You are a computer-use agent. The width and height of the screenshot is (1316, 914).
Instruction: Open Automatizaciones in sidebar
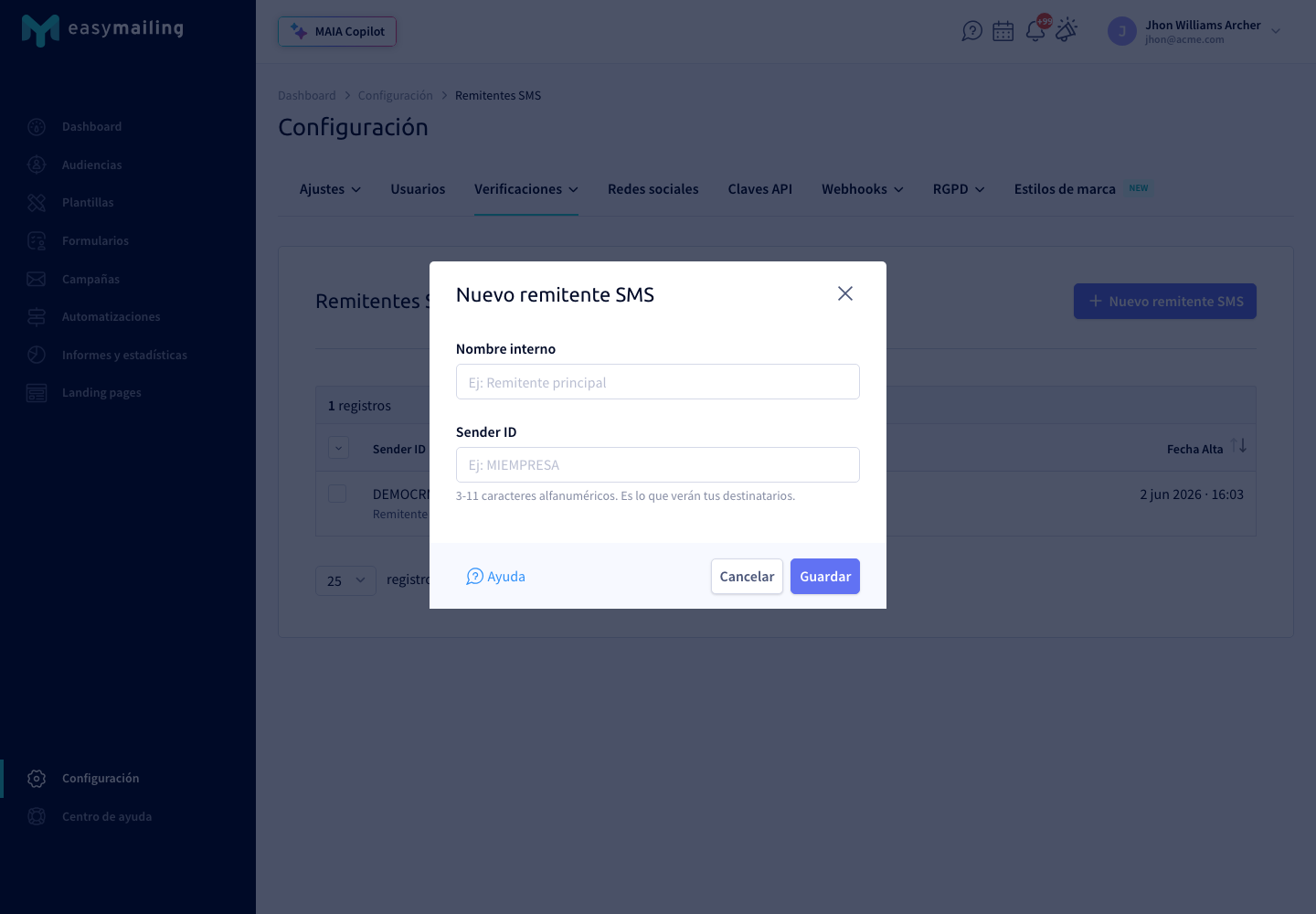111,317
